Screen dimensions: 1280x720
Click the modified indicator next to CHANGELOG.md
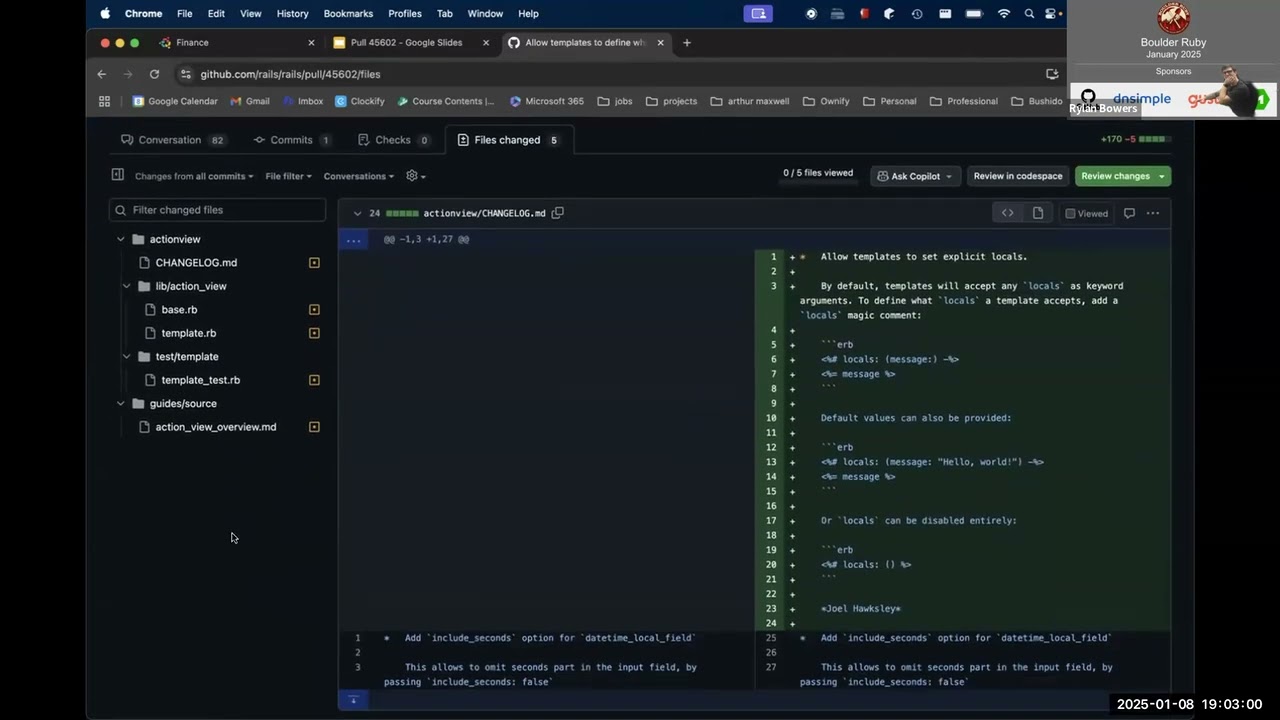point(314,263)
